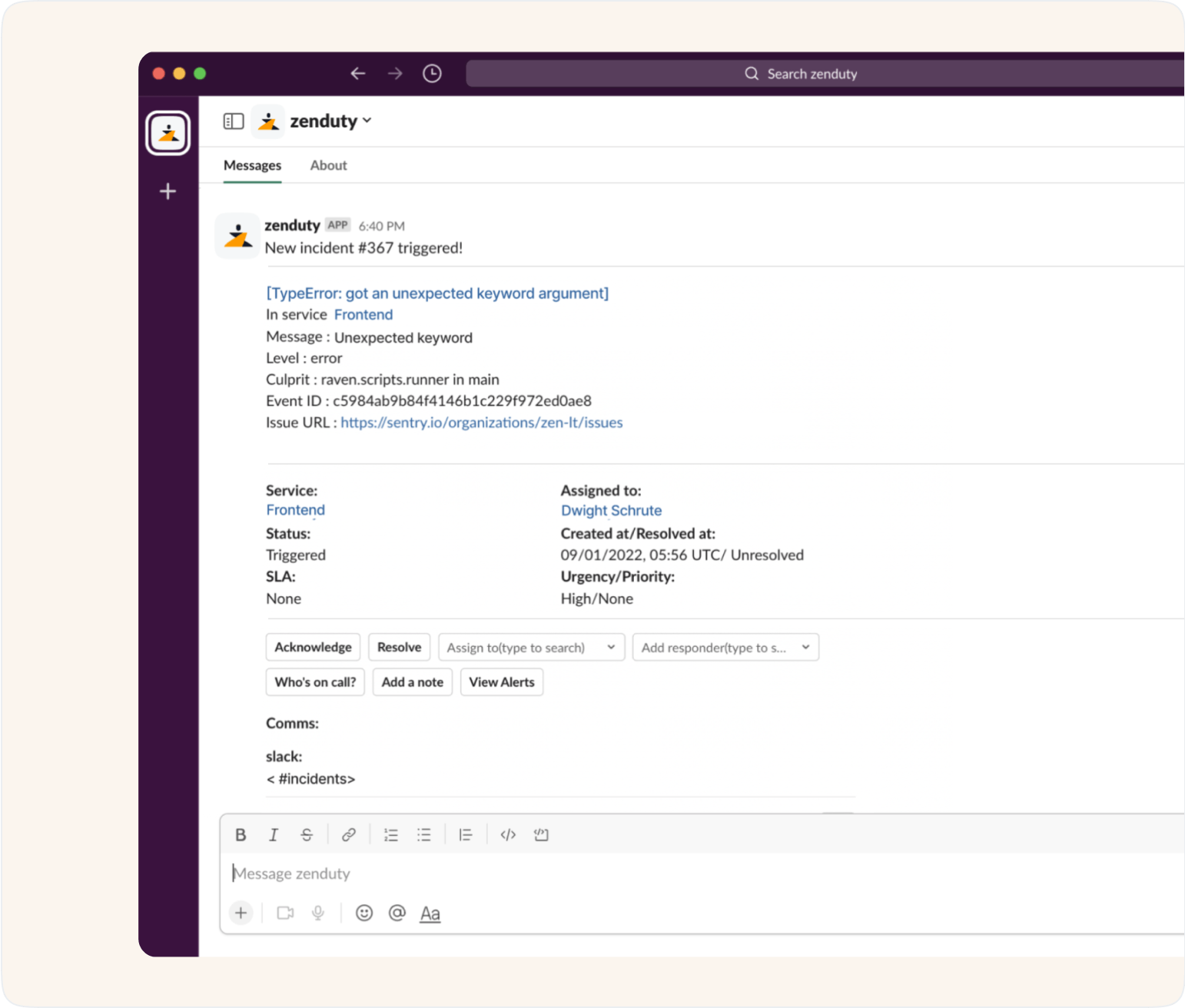Hide text formatting with the Aa toggle

click(x=430, y=913)
